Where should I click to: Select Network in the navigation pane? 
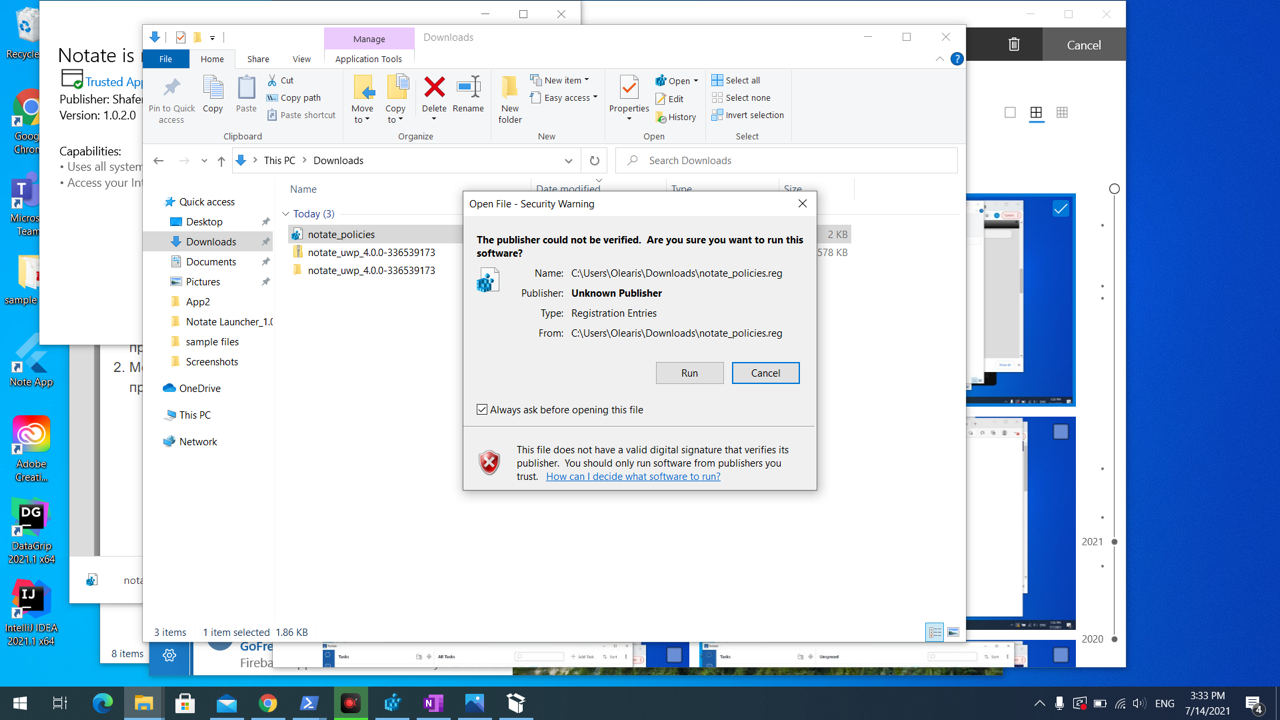point(189,442)
